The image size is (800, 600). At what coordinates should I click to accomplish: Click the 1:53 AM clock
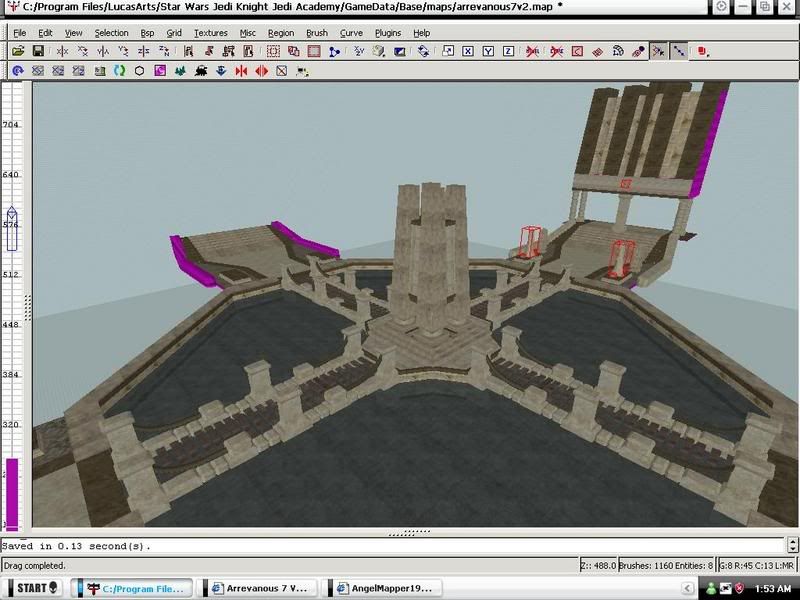coord(772,589)
